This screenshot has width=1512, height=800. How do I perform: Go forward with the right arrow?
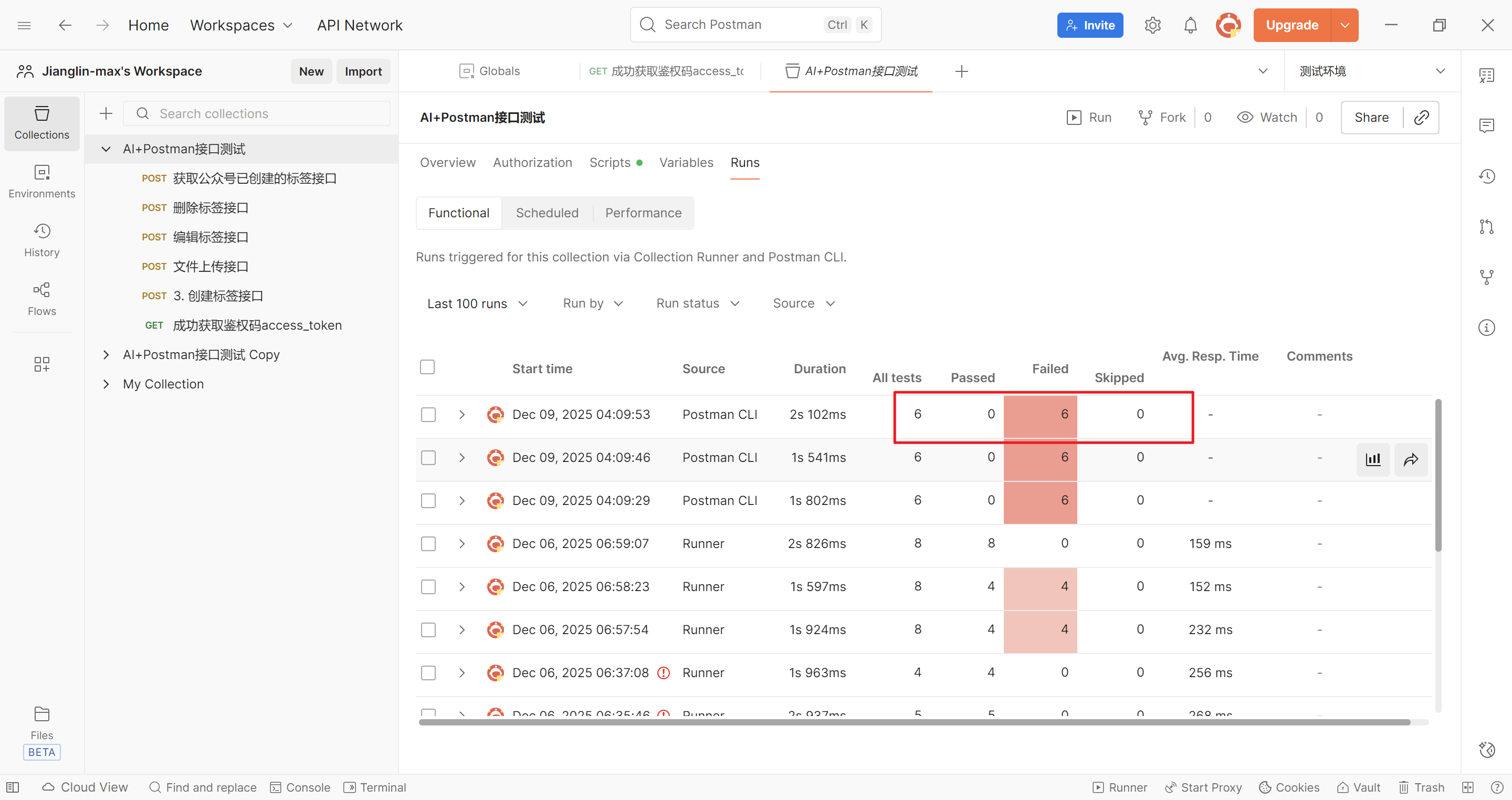click(x=103, y=25)
